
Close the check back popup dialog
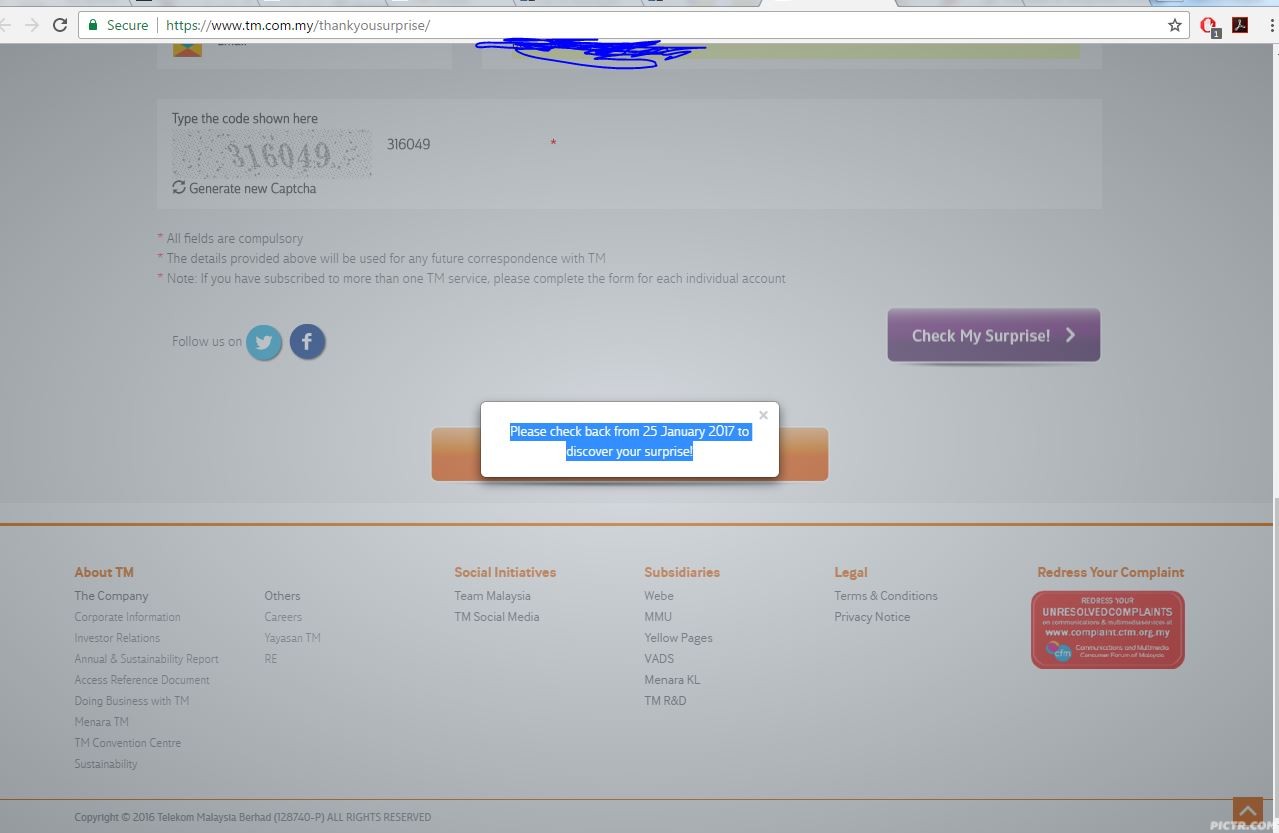coord(763,415)
